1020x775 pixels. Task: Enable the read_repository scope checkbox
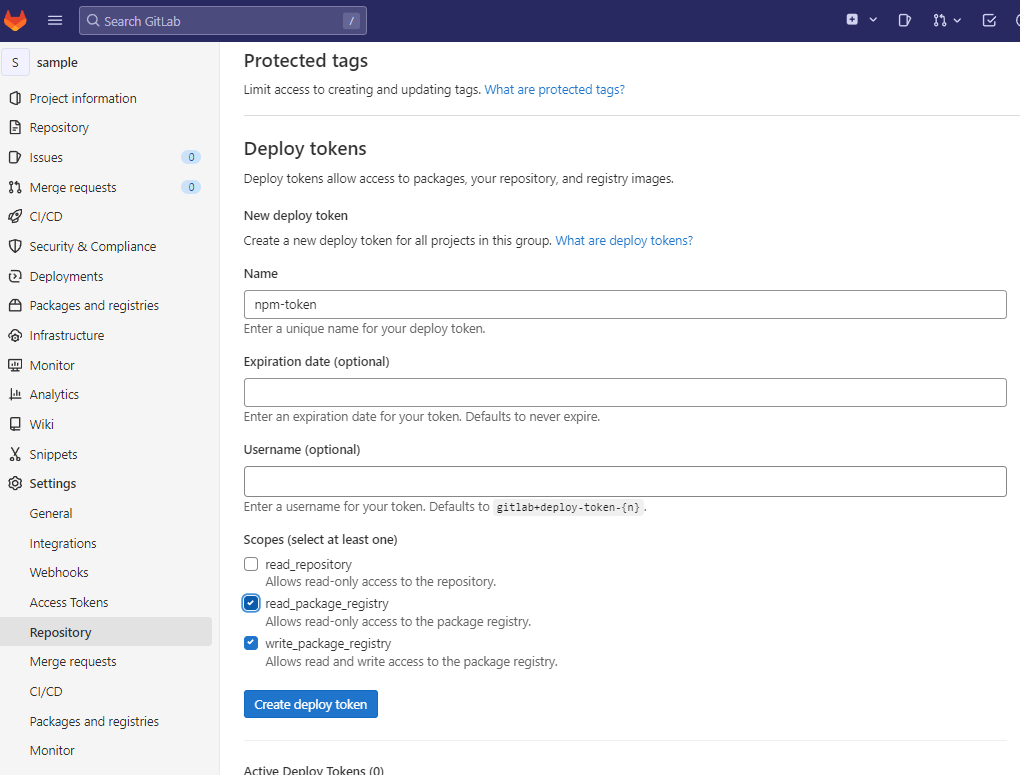click(x=250, y=563)
